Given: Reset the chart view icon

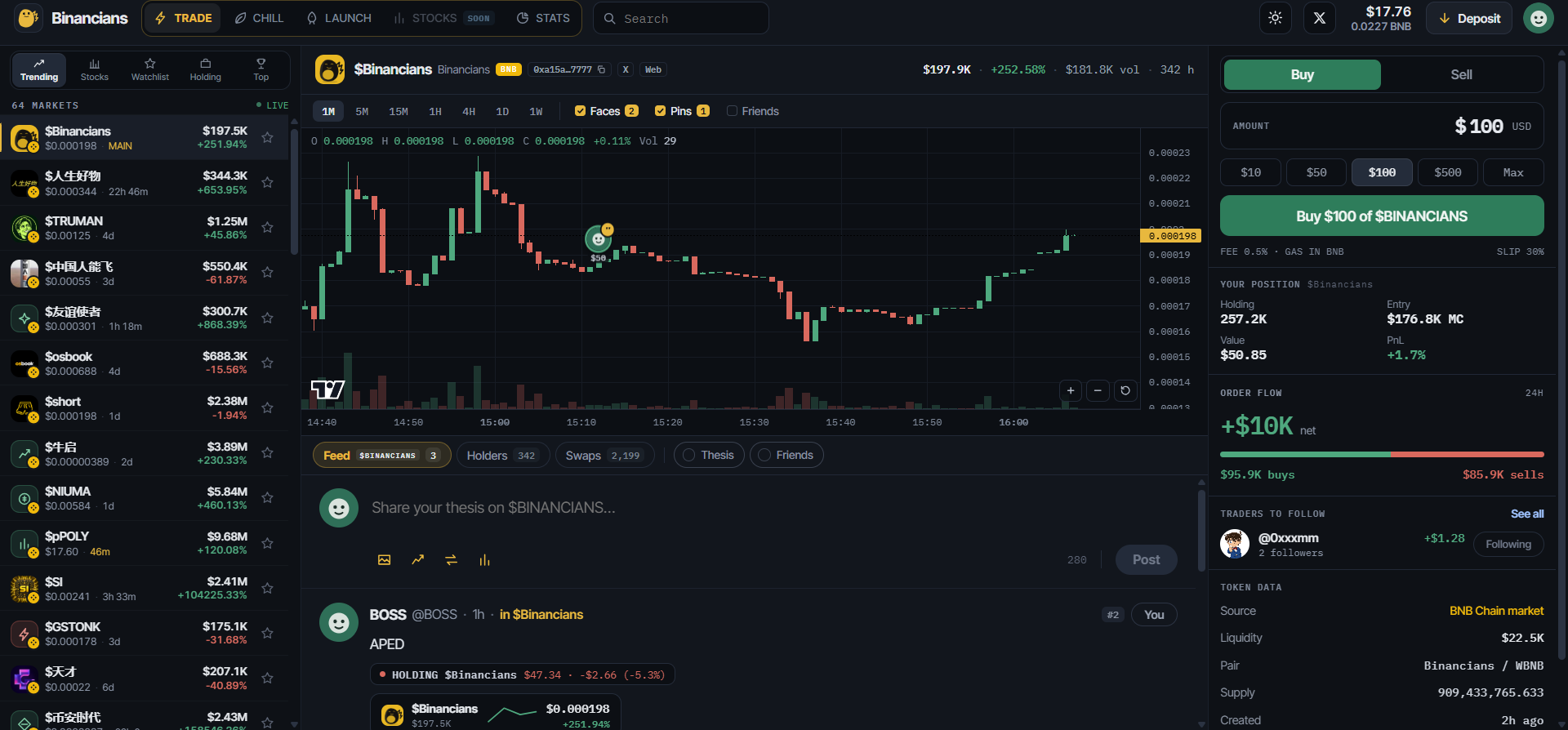Looking at the screenshot, I should click(x=1125, y=390).
